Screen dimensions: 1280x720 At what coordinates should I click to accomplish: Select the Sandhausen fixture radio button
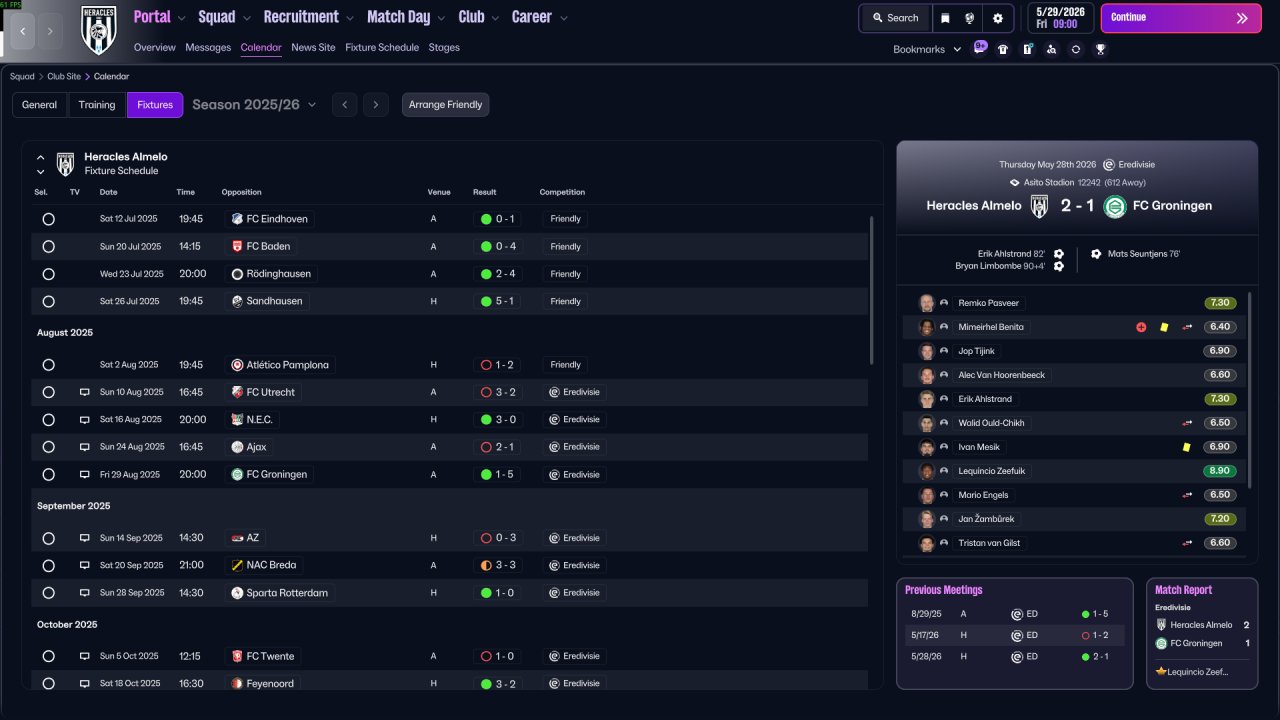[48, 301]
